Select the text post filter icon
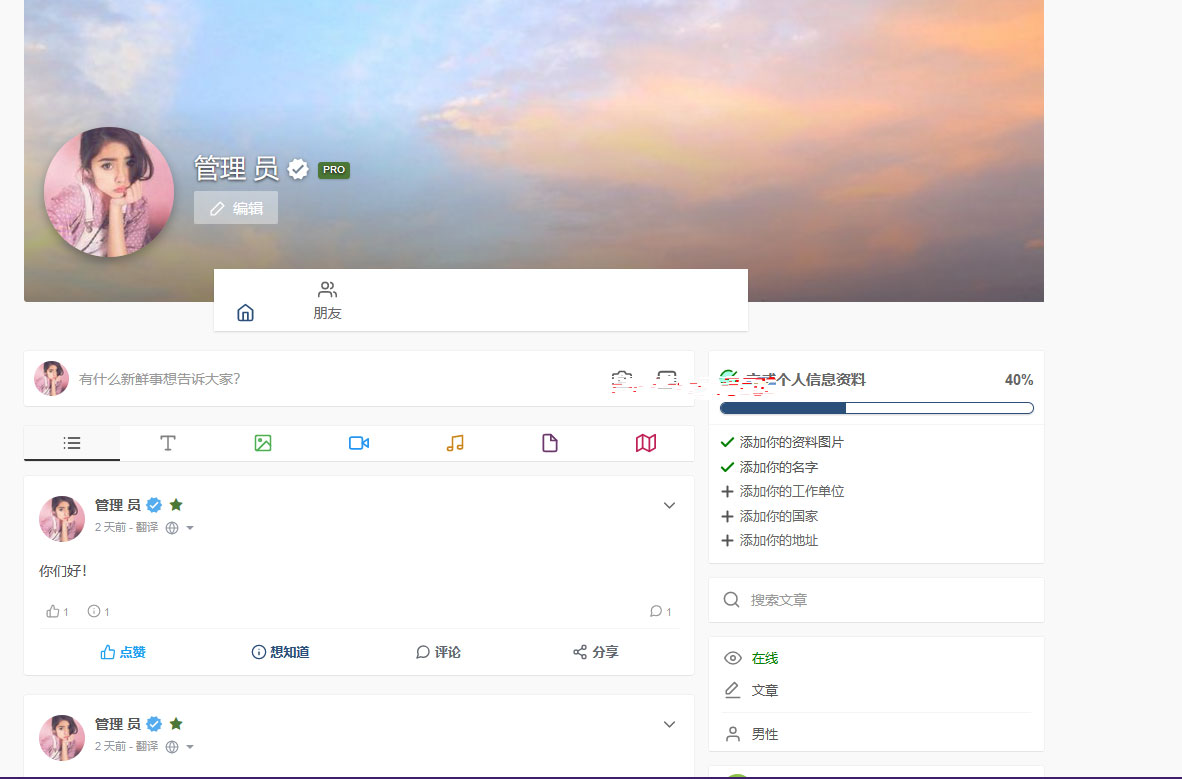The height and width of the screenshot is (779, 1182). click(168, 443)
